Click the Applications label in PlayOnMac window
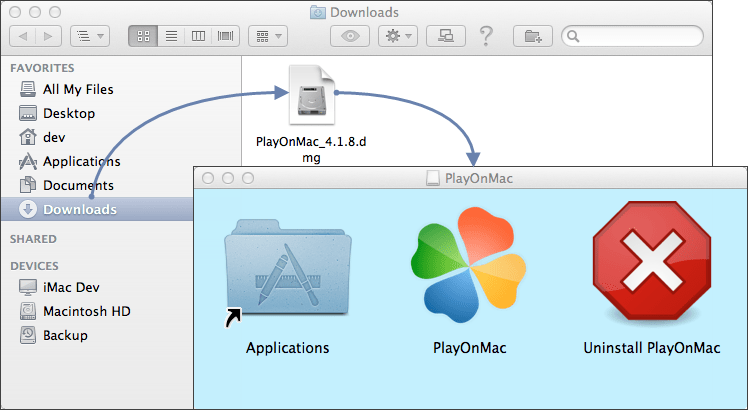 coord(288,348)
